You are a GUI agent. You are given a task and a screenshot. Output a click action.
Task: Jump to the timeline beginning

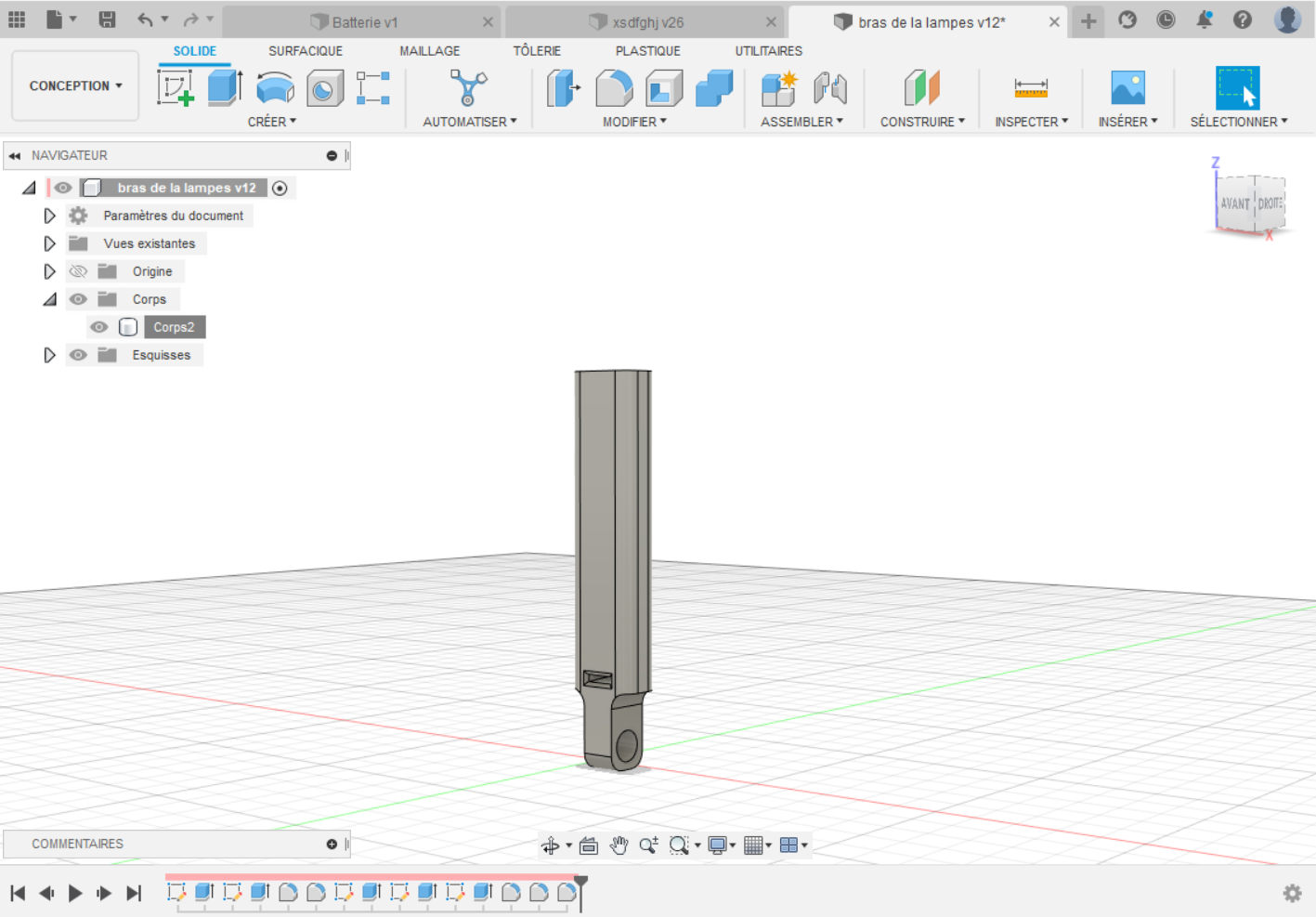point(18,893)
